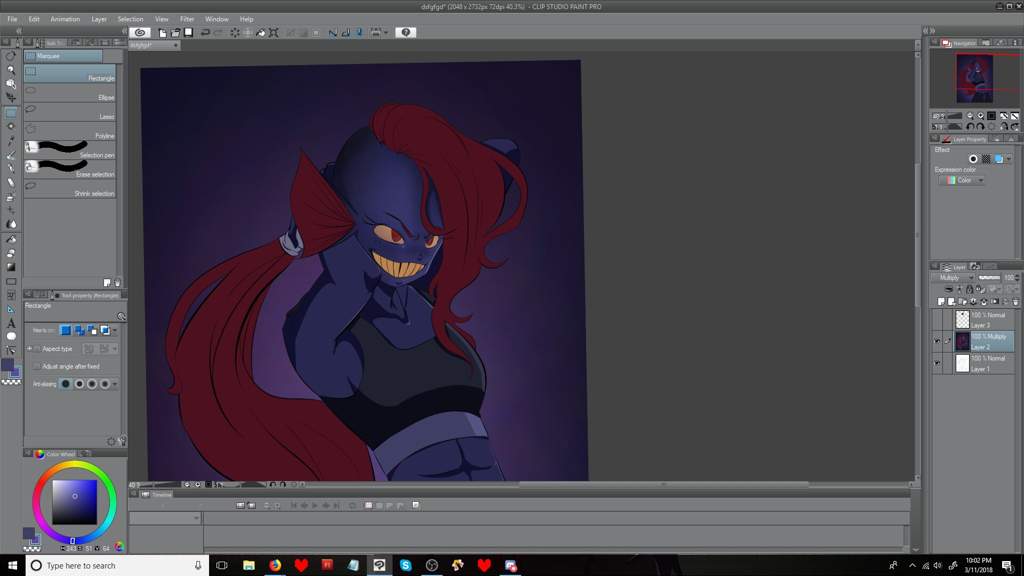Open the Edit menu

pos(34,19)
